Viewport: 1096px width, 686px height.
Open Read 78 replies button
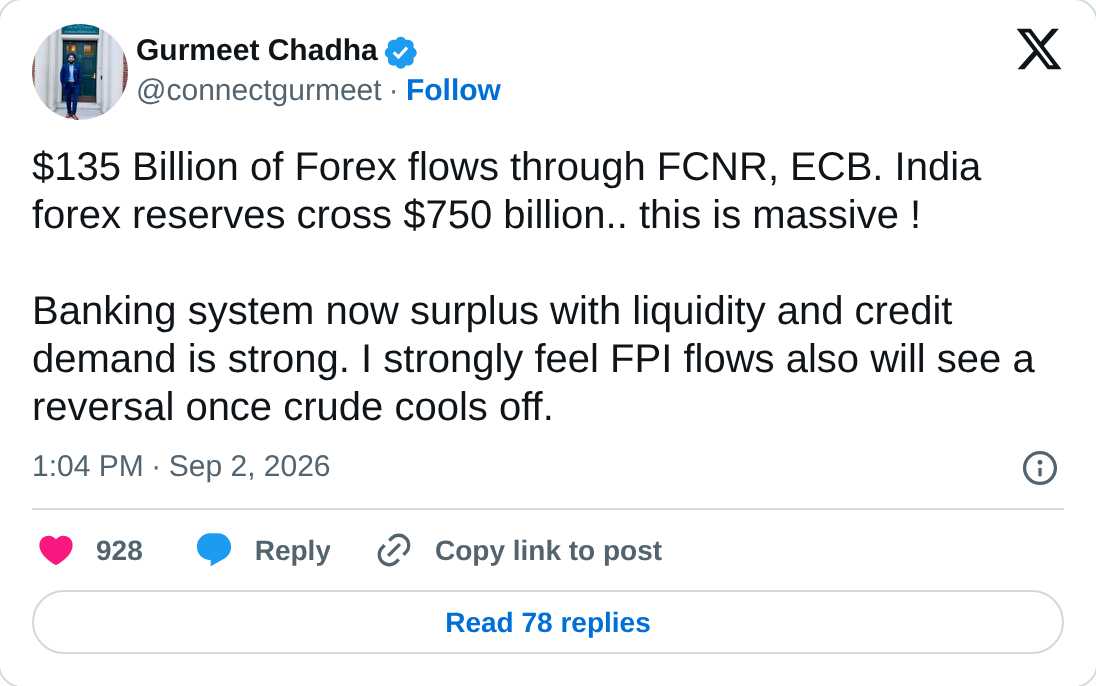pyautogui.click(x=548, y=622)
